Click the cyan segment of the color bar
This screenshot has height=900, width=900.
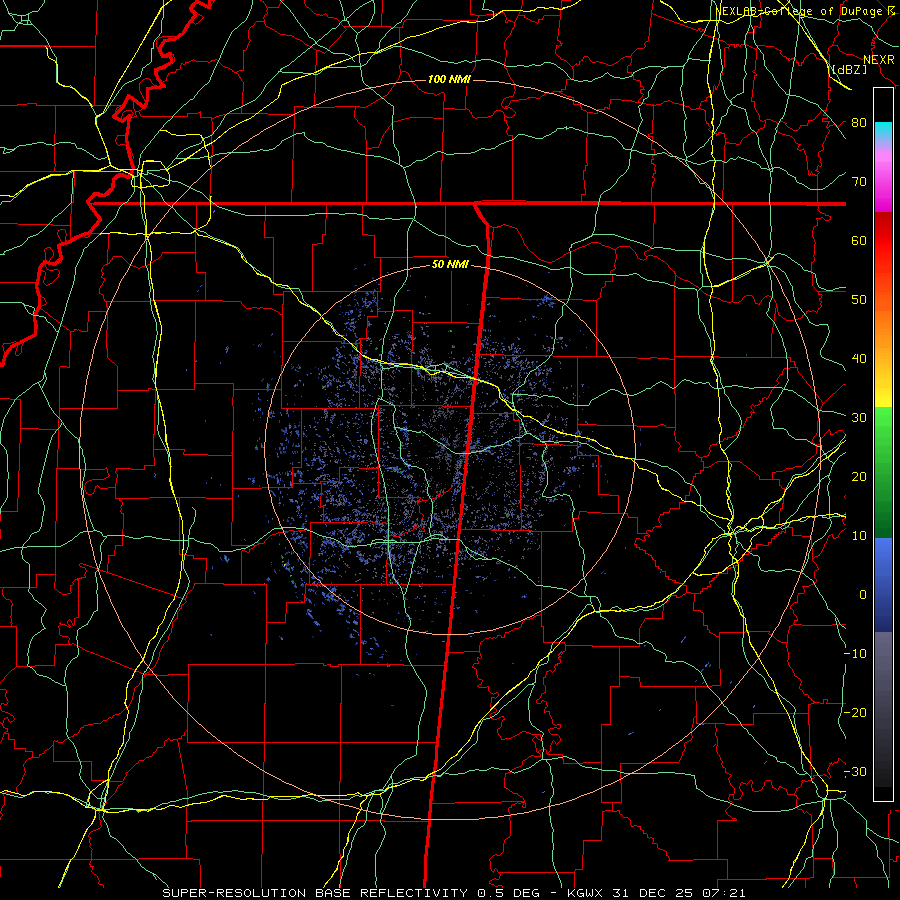(x=883, y=132)
